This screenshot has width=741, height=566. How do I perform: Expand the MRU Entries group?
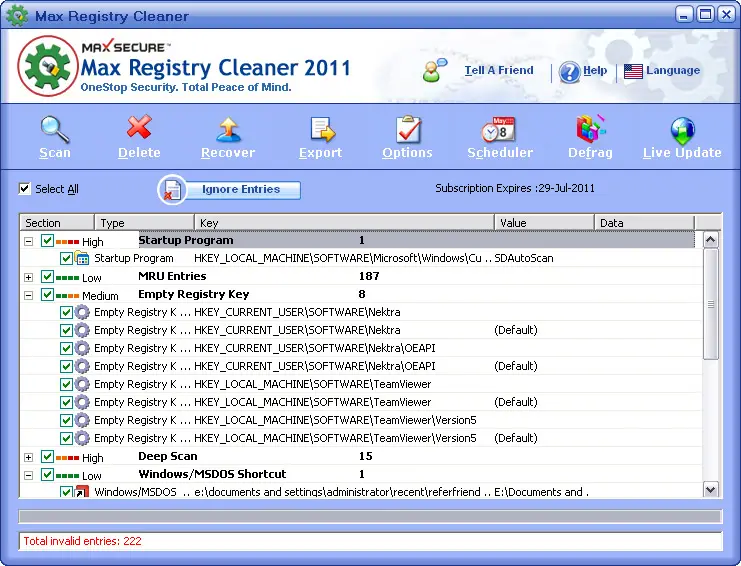click(x=28, y=277)
